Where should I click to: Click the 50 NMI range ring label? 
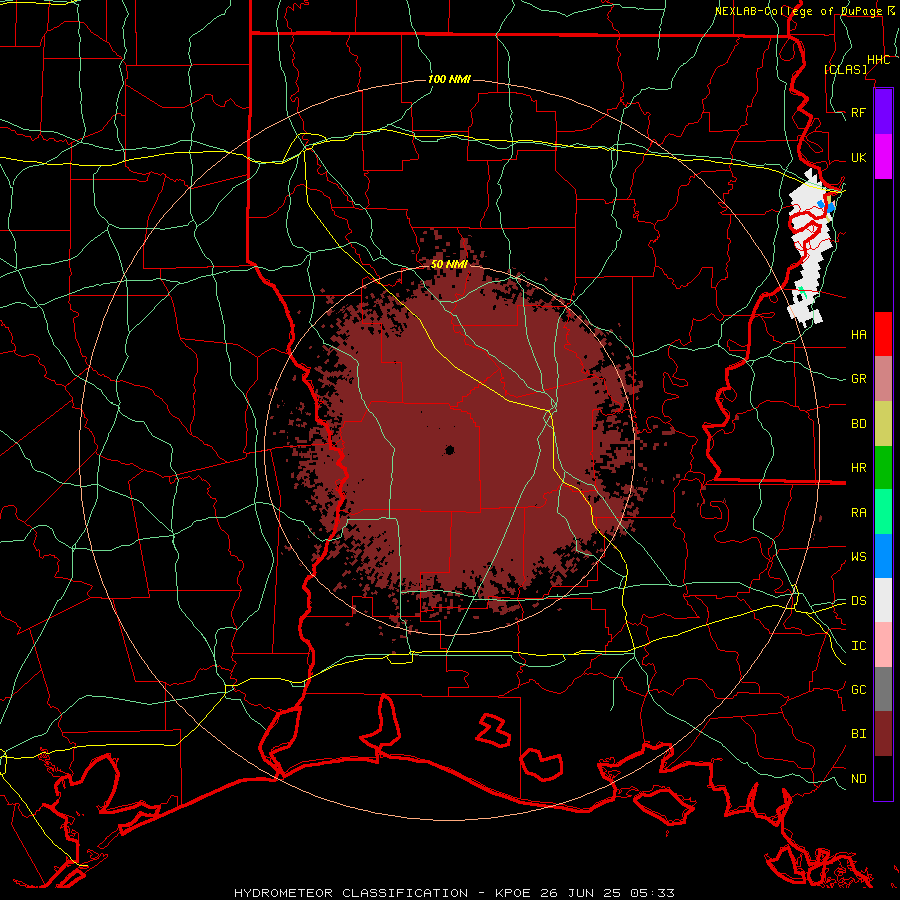(449, 264)
